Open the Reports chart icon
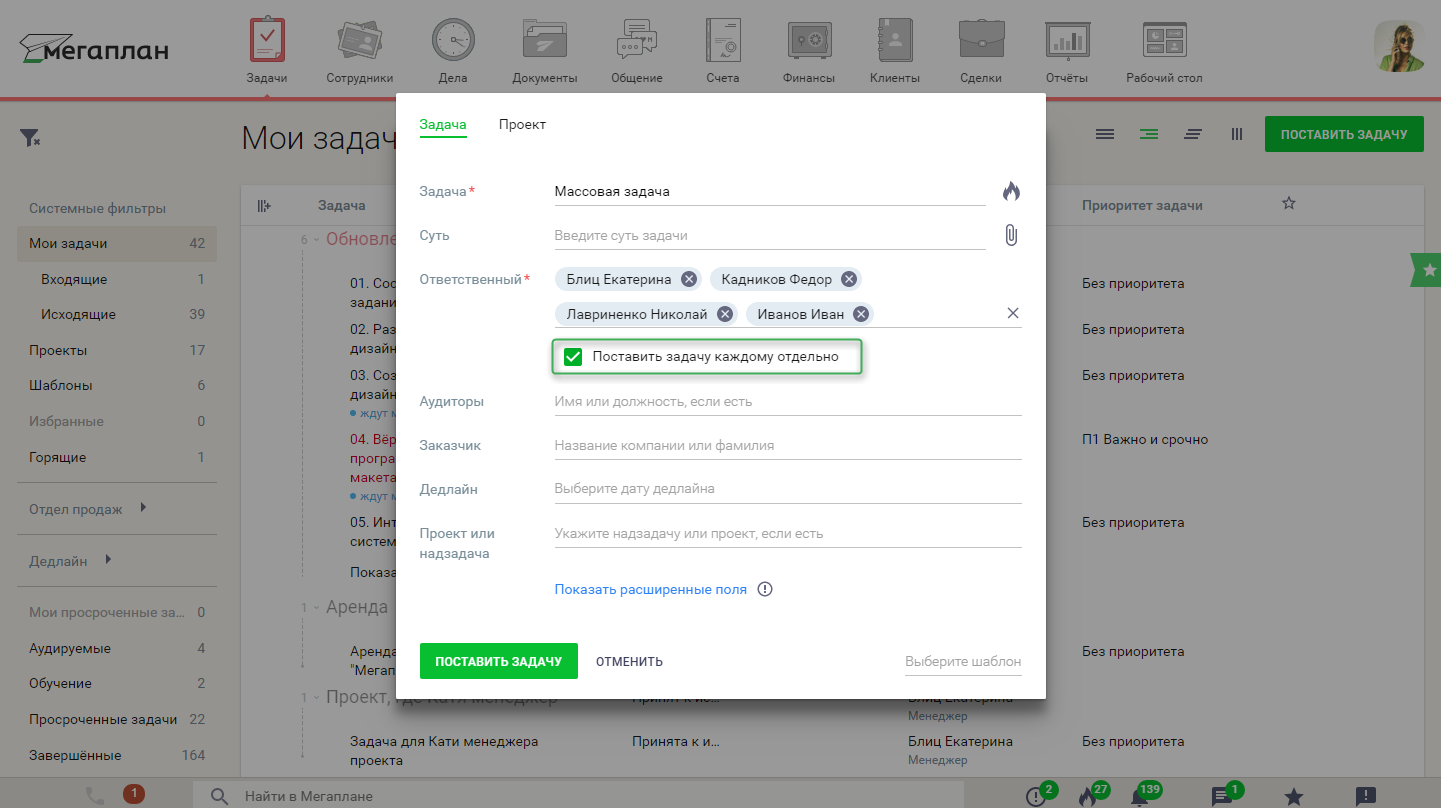Image resolution: width=1441 pixels, height=808 pixels. [x=1067, y=41]
